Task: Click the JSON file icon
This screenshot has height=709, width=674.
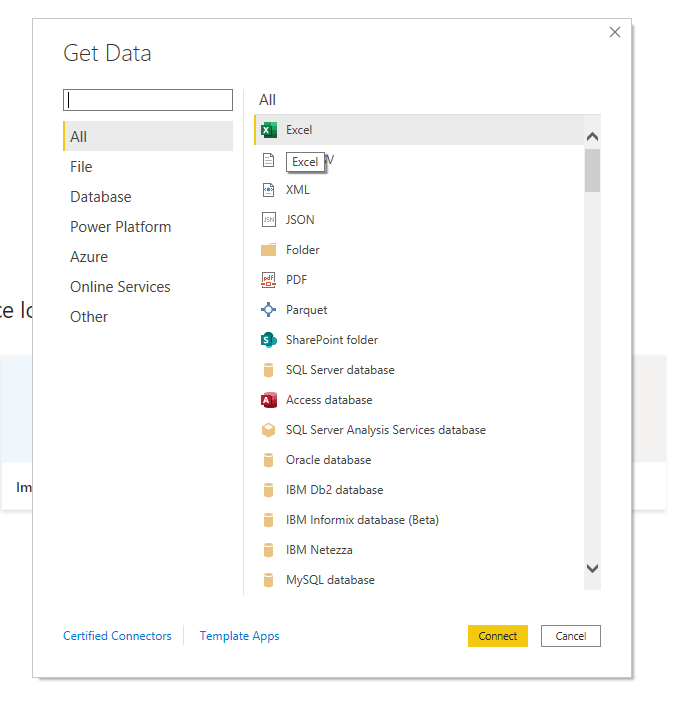Action: pos(269,220)
